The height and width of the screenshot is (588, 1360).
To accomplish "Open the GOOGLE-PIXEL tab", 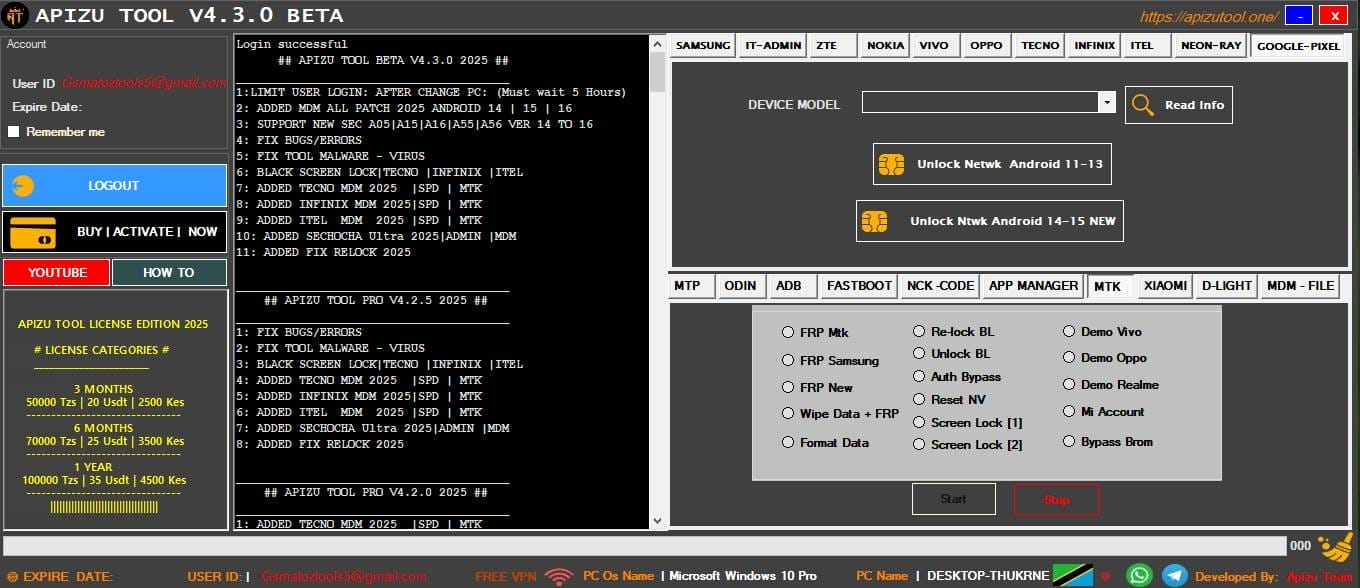I will pyautogui.click(x=1298, y=45).
